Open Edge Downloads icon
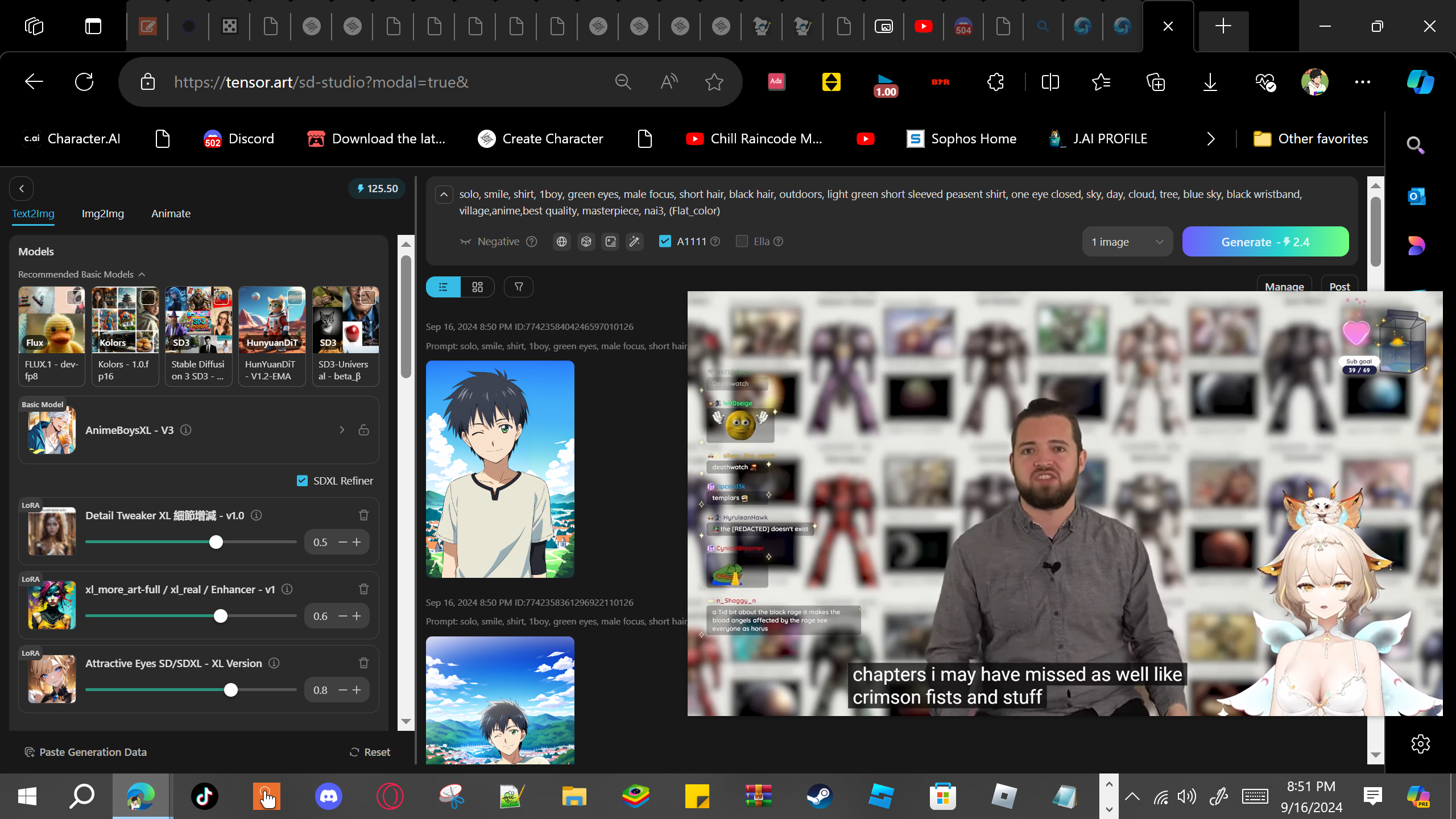Image resolution: width=1456 pixels, height=819 pixels. click(1210, 82)
